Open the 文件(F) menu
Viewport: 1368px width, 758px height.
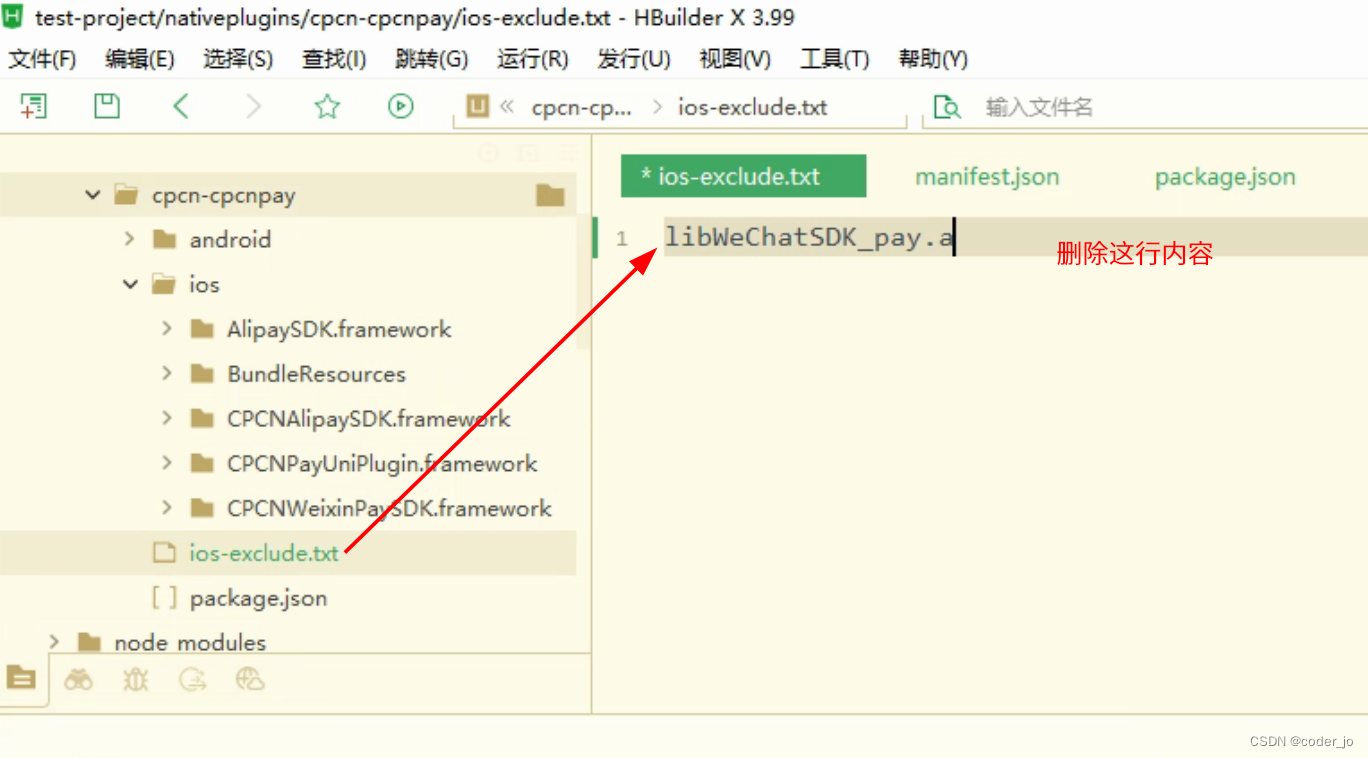[43, 59]
